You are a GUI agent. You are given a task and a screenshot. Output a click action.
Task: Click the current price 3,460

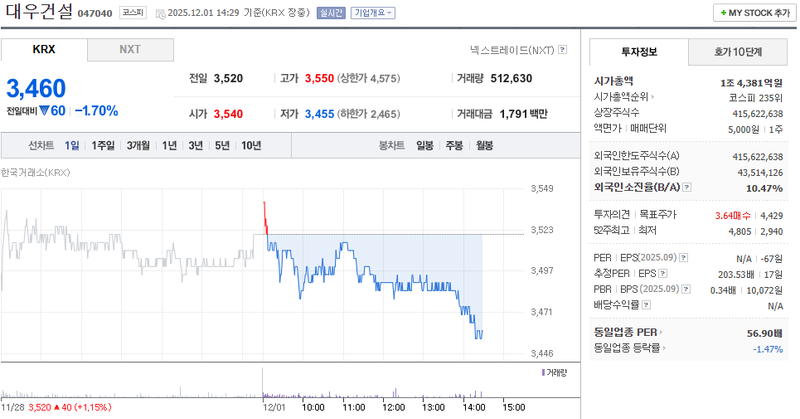[x=36, y=88]
